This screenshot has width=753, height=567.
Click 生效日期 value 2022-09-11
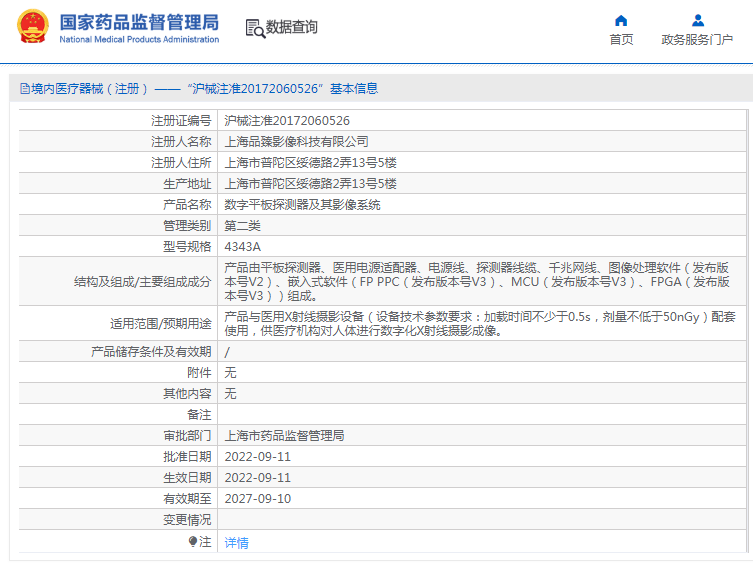coord(257,478)
